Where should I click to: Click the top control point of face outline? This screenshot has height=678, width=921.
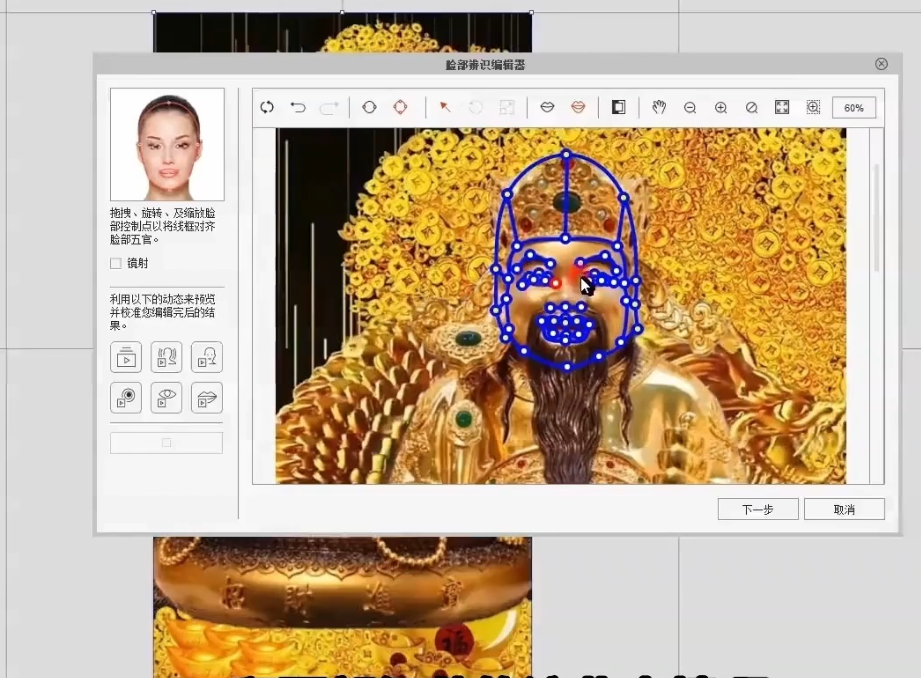tap(566, 154)
